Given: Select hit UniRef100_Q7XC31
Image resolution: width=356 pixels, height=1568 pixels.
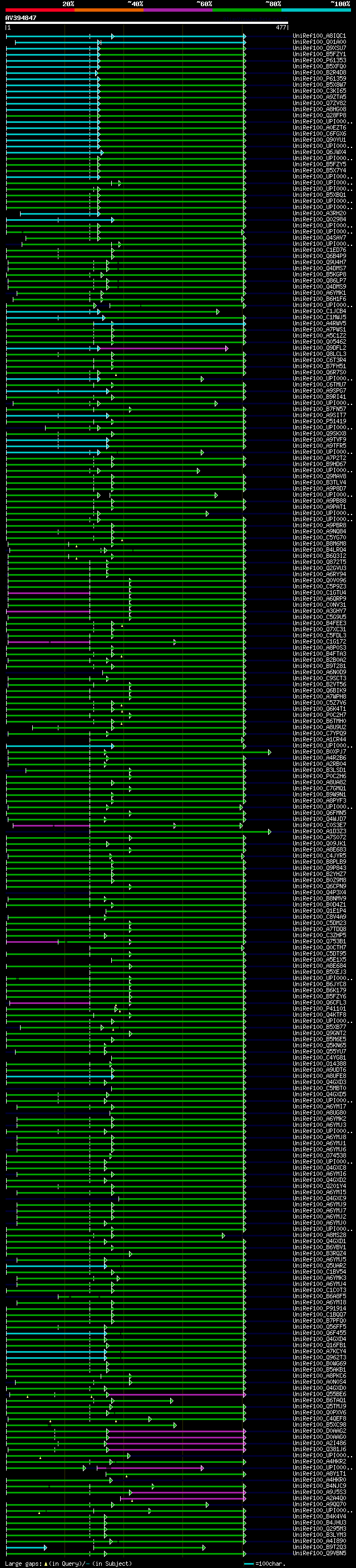Looking at the screenshot, I should coord(319,630).
